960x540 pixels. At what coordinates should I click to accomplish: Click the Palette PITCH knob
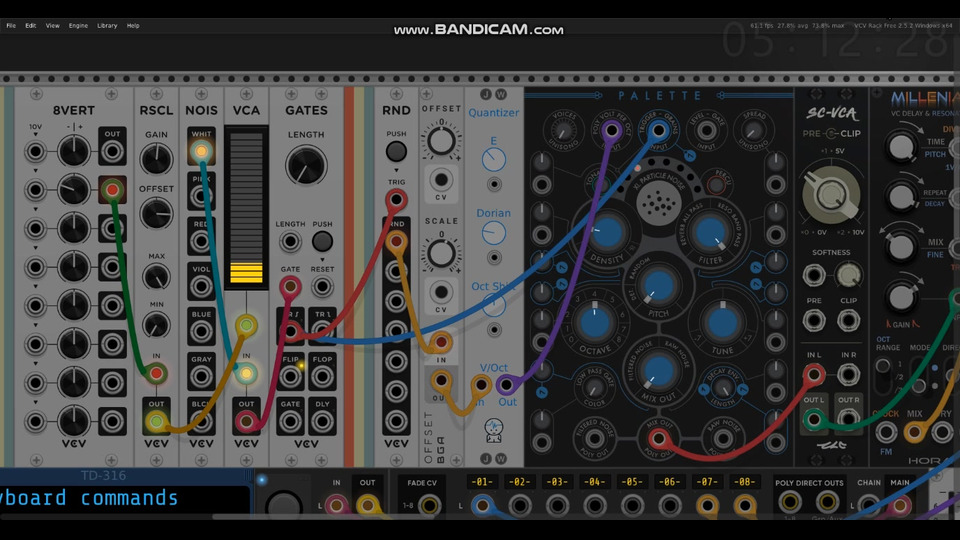[x=658, y=286]
